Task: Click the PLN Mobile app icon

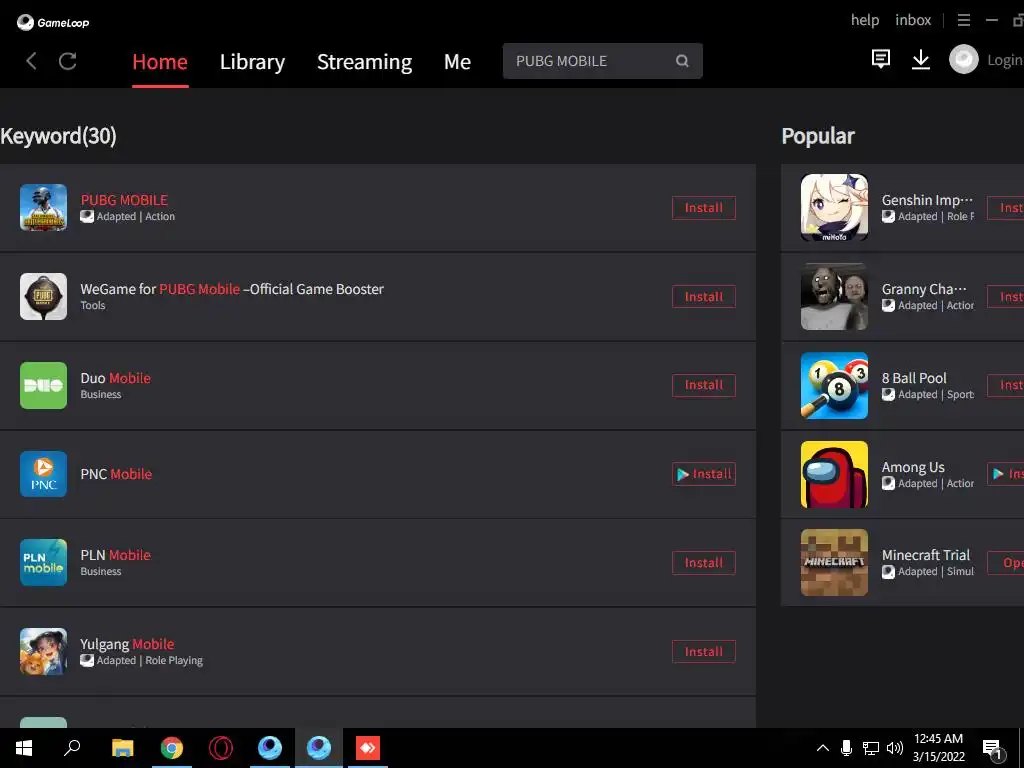Action: tap(43, 562)
